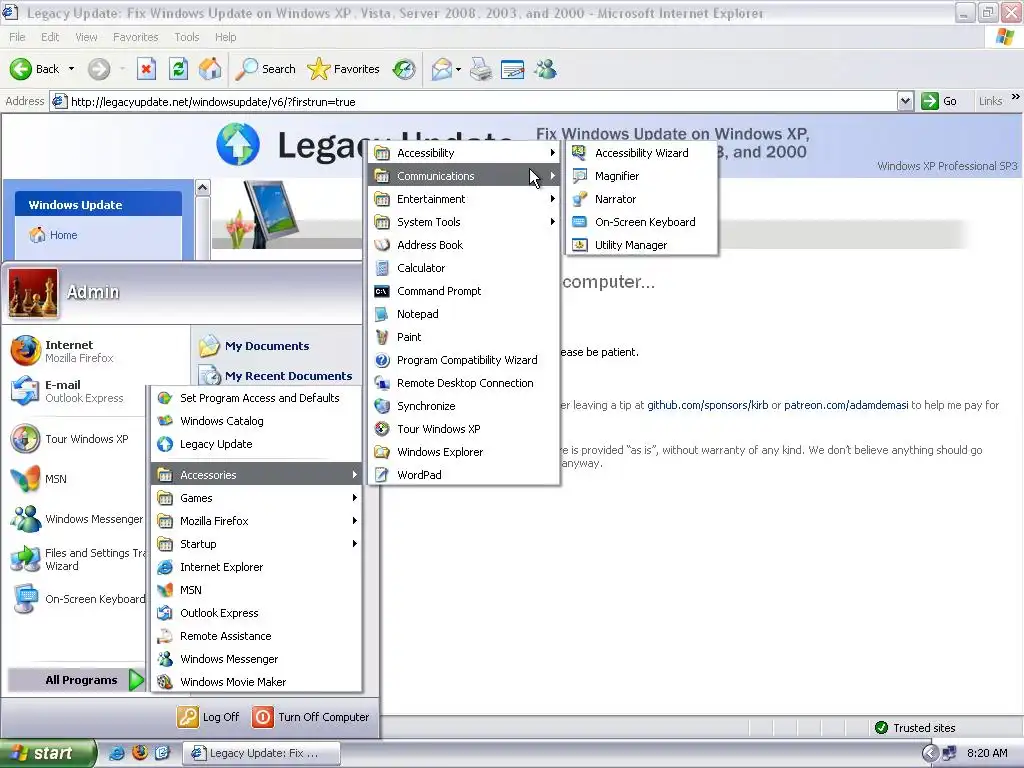
Task: Open Utility Manager in Accessibility submenu
Action: point(643,245)
